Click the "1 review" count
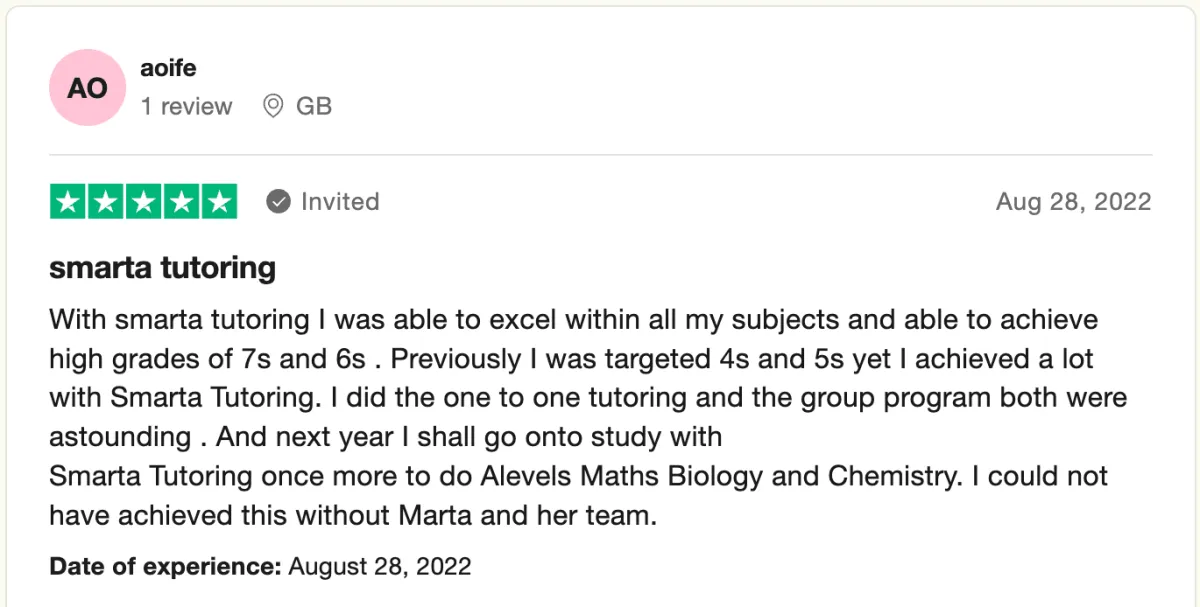This screenshot has height=607, width=1200. [x=186, y=106]
